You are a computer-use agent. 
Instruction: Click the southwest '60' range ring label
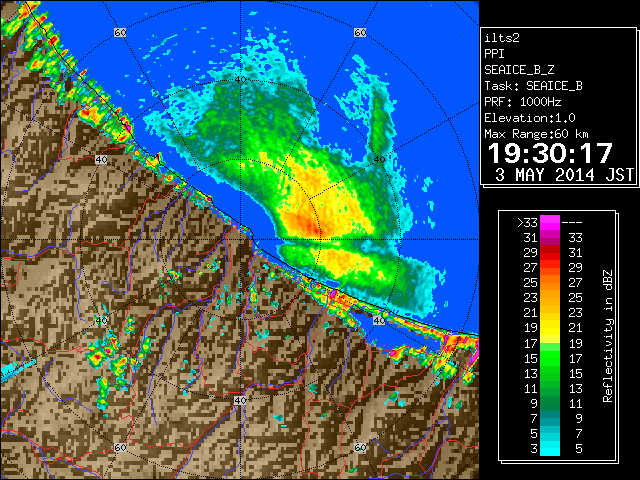pyautogui.click(x=120, y=447)
